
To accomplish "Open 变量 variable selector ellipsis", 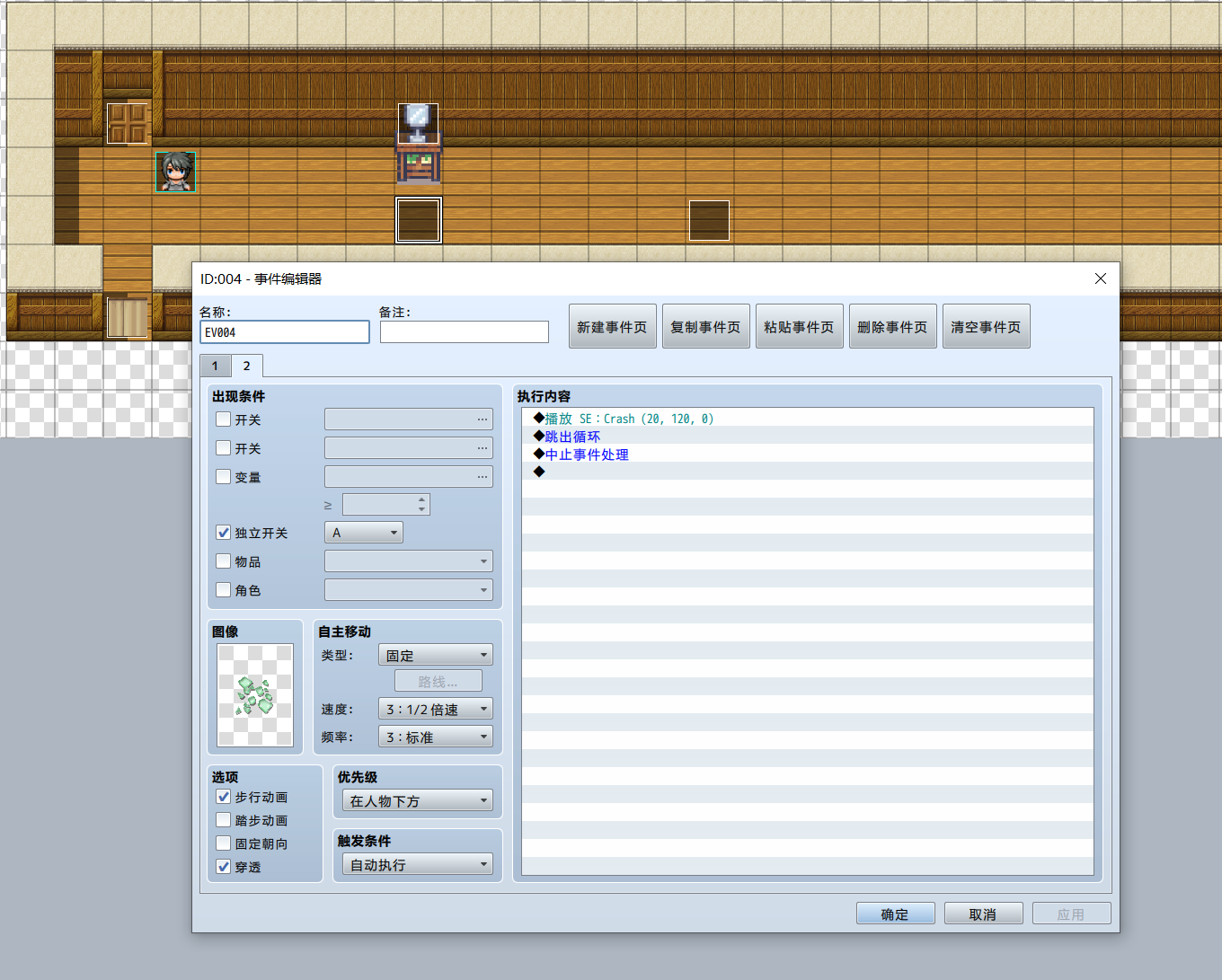I will click(483, 477).
